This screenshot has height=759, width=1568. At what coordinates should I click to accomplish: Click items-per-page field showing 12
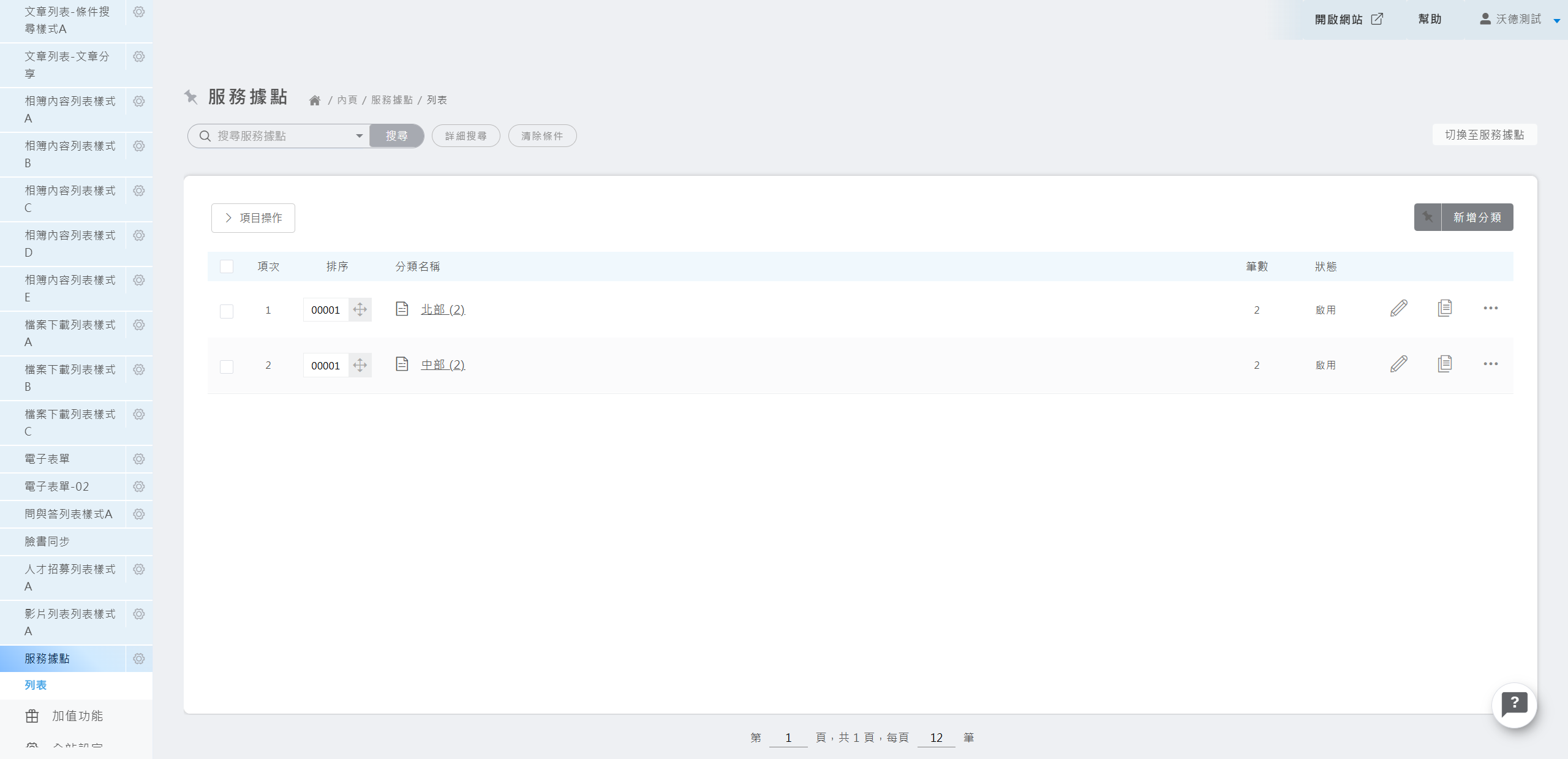(x=936, y=738)
